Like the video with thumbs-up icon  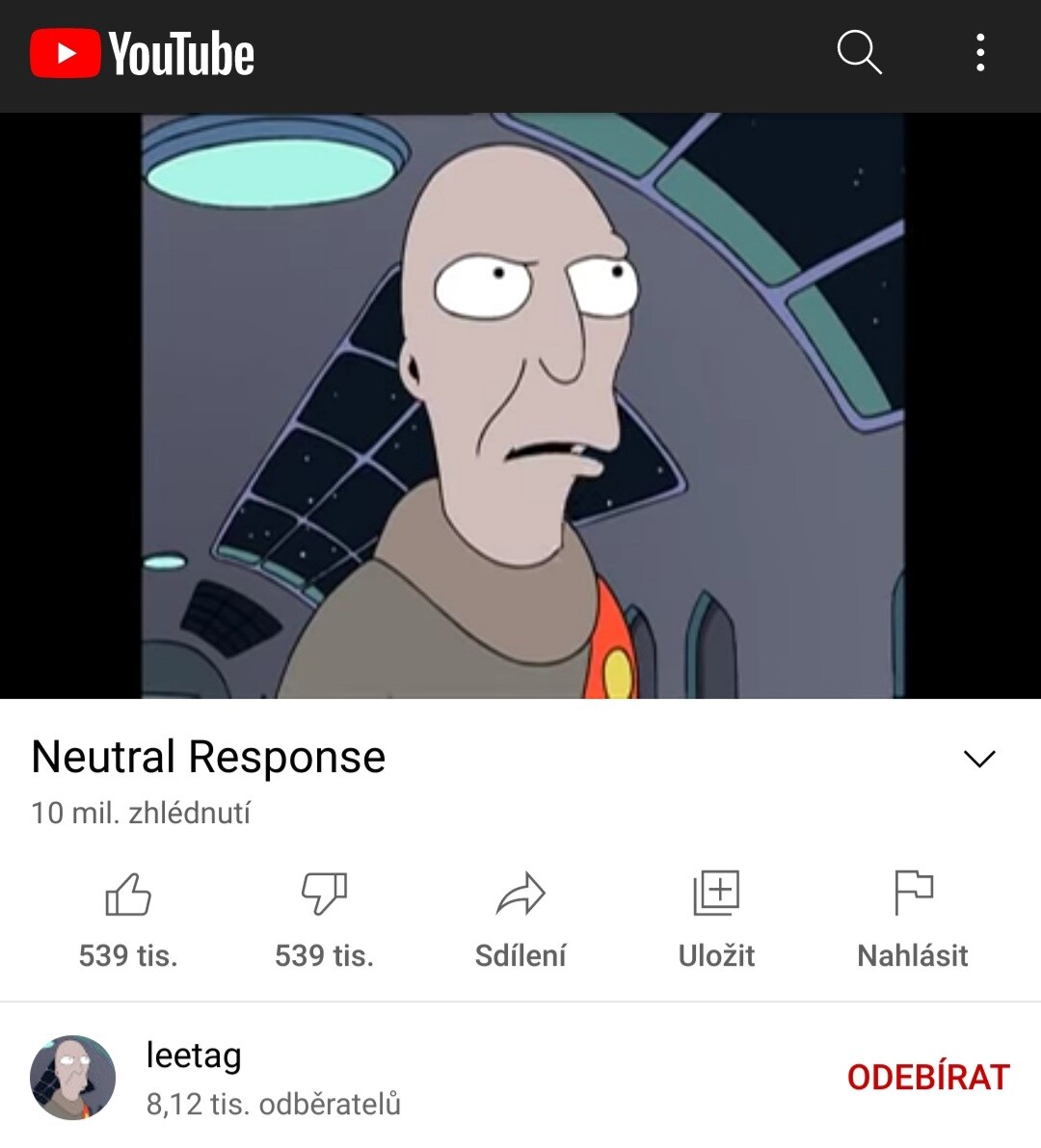pos(128,894)
